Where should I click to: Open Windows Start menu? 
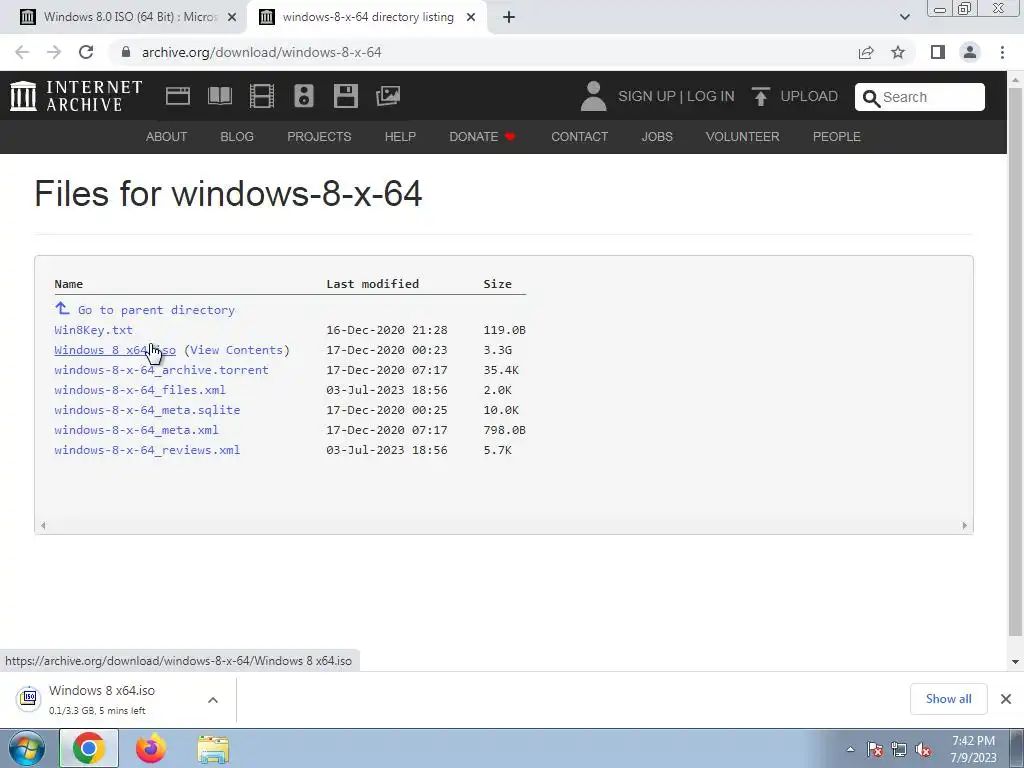tap(27, 748)
